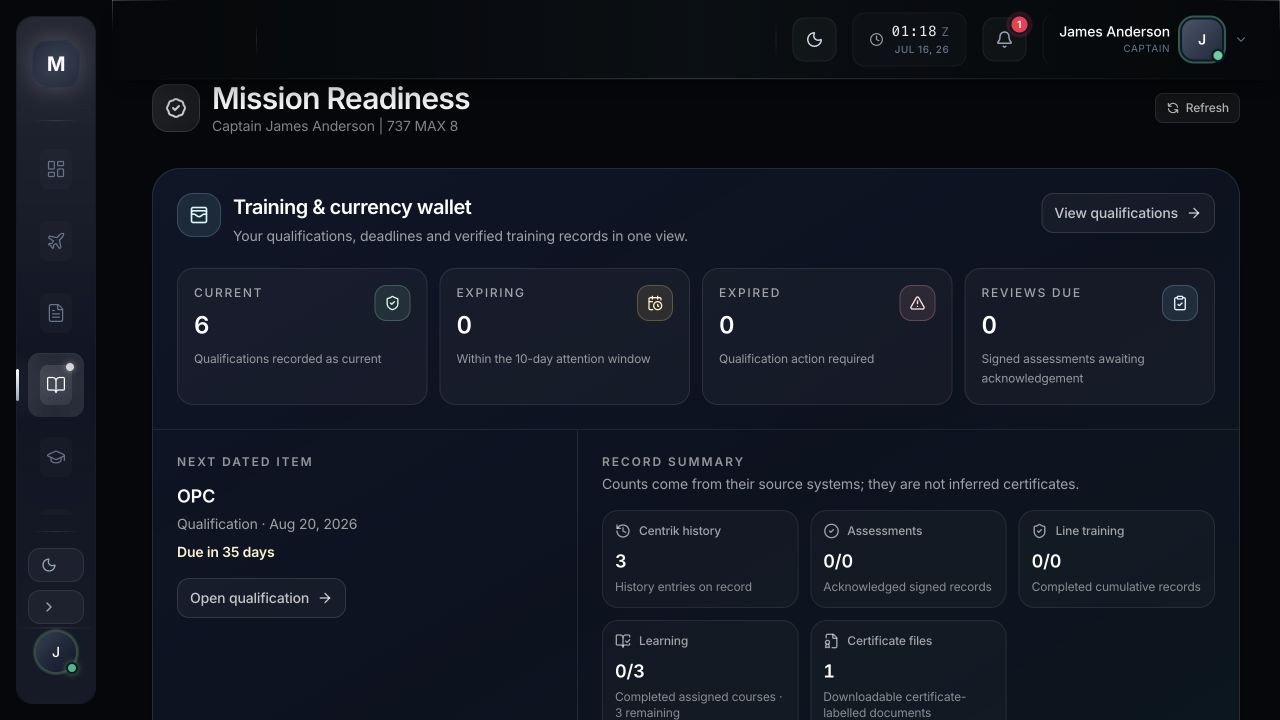Click the shield icon on Current card
The height and width of the screenshot is (720, 1280).
(x=392, y=303)
